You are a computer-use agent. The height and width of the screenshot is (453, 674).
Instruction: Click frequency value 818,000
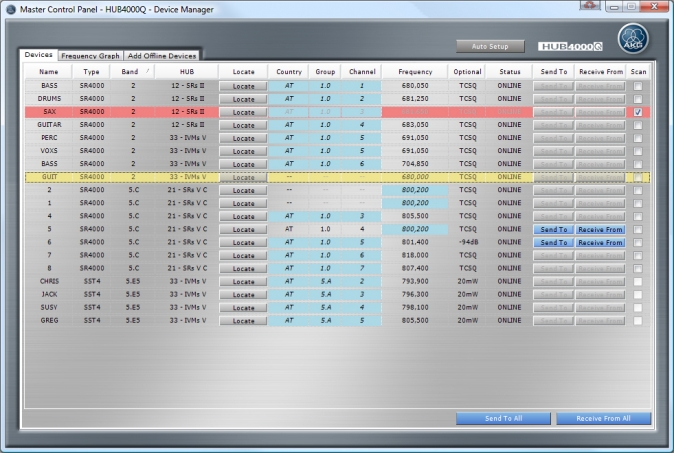pos(415,255)
